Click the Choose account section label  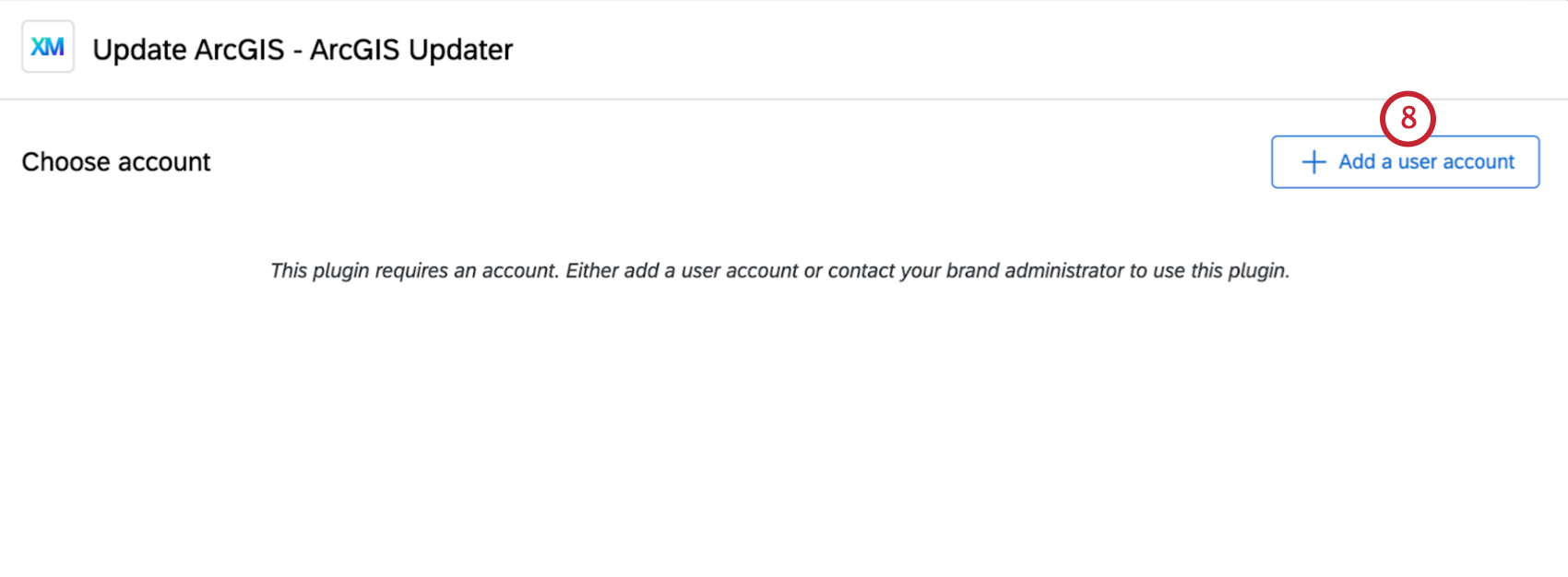click(x=116, y=161)
